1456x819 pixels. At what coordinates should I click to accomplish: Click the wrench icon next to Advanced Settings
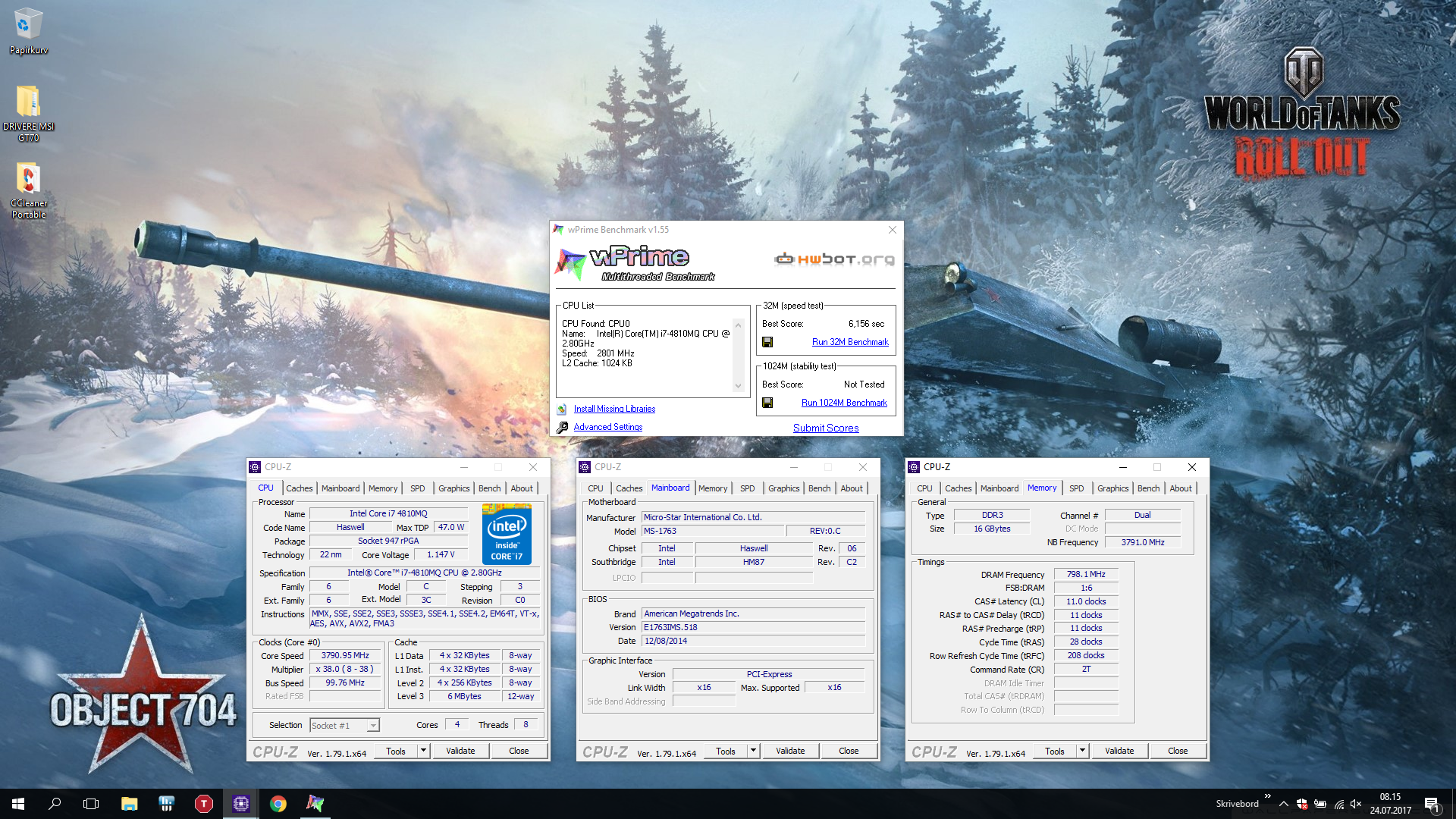562,428
